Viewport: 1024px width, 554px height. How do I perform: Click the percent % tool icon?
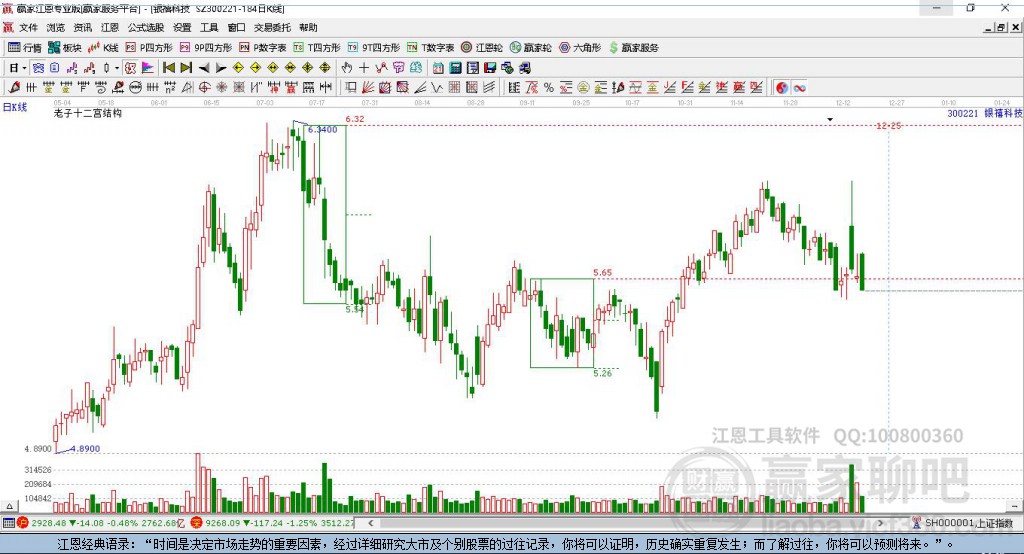(x=549, y=88)
